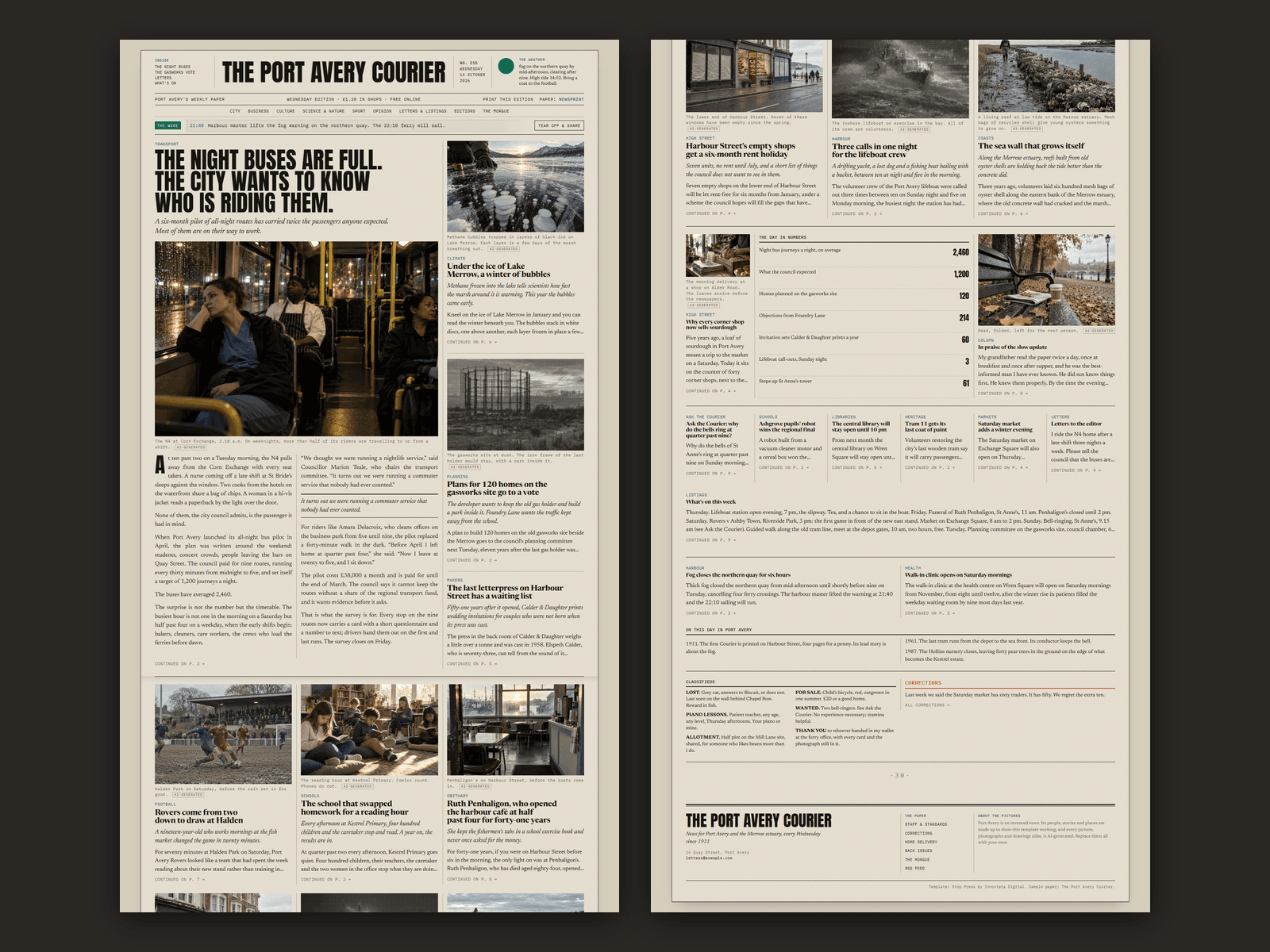
Task: Open the frozen lake bubbles photo
Action: coord(515,186)
